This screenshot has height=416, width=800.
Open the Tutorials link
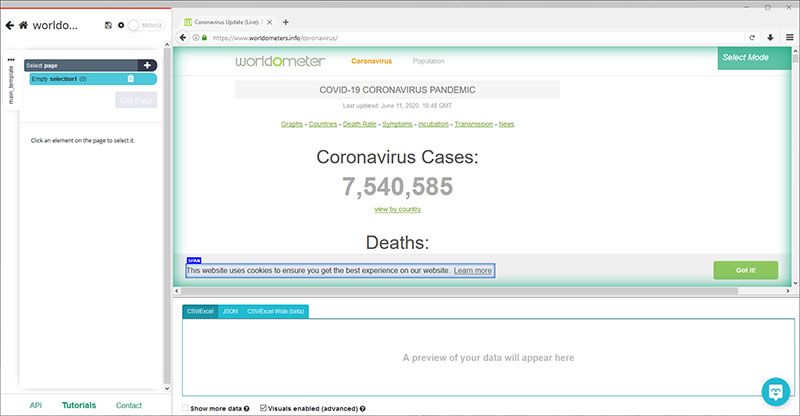[x=79, y=405]
